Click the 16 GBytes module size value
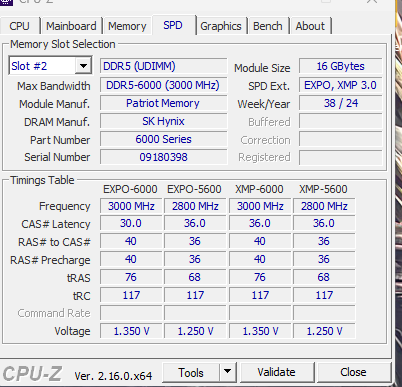The height and width of the screenshot is (387, 402). (x=340, y=66)
